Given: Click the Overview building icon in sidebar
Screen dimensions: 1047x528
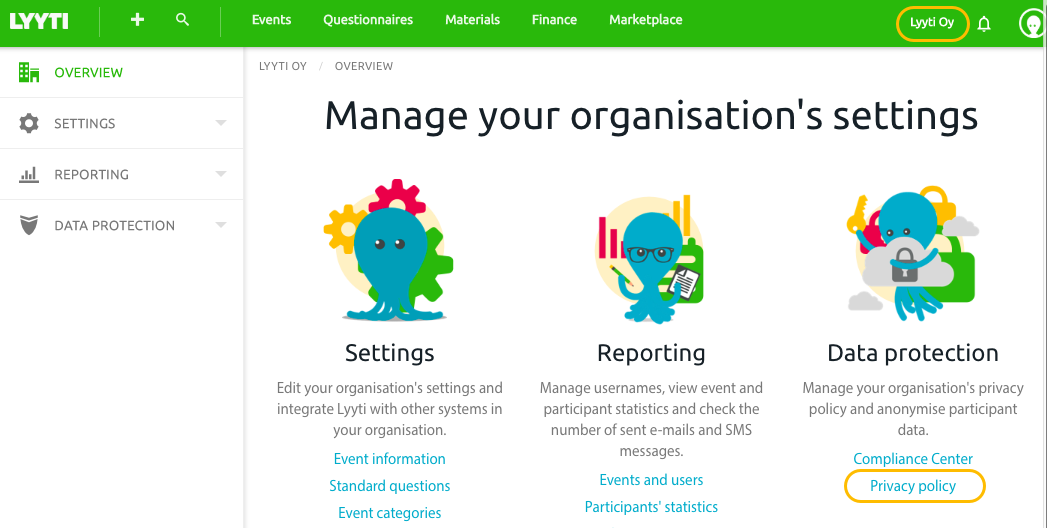Looking at the screenshot, I should [29, 73].
